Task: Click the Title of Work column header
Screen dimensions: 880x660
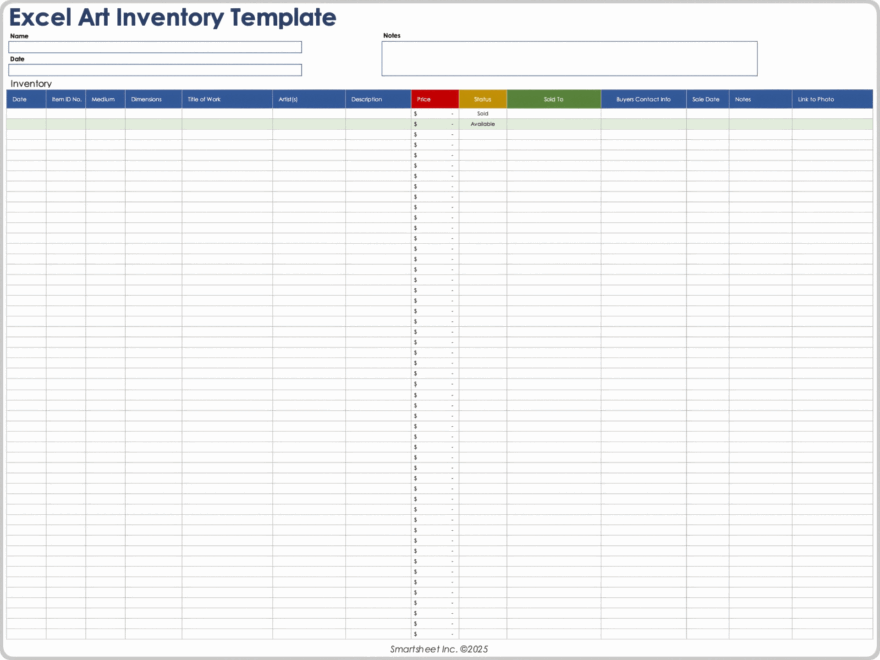Action: pyautogui.click(x=227, y=99)
